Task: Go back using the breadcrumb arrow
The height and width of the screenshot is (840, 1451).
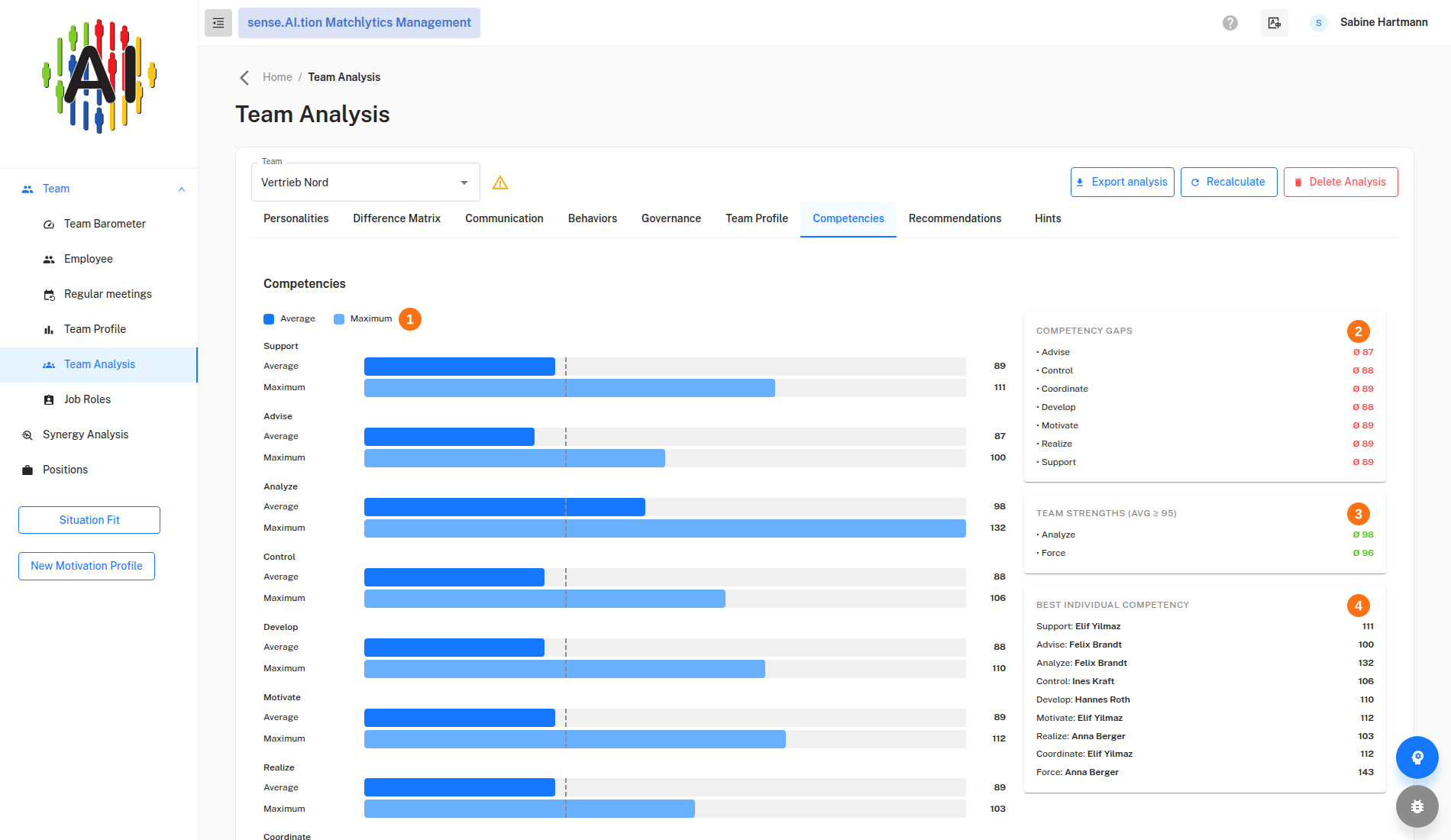Action: coord(244,77)
